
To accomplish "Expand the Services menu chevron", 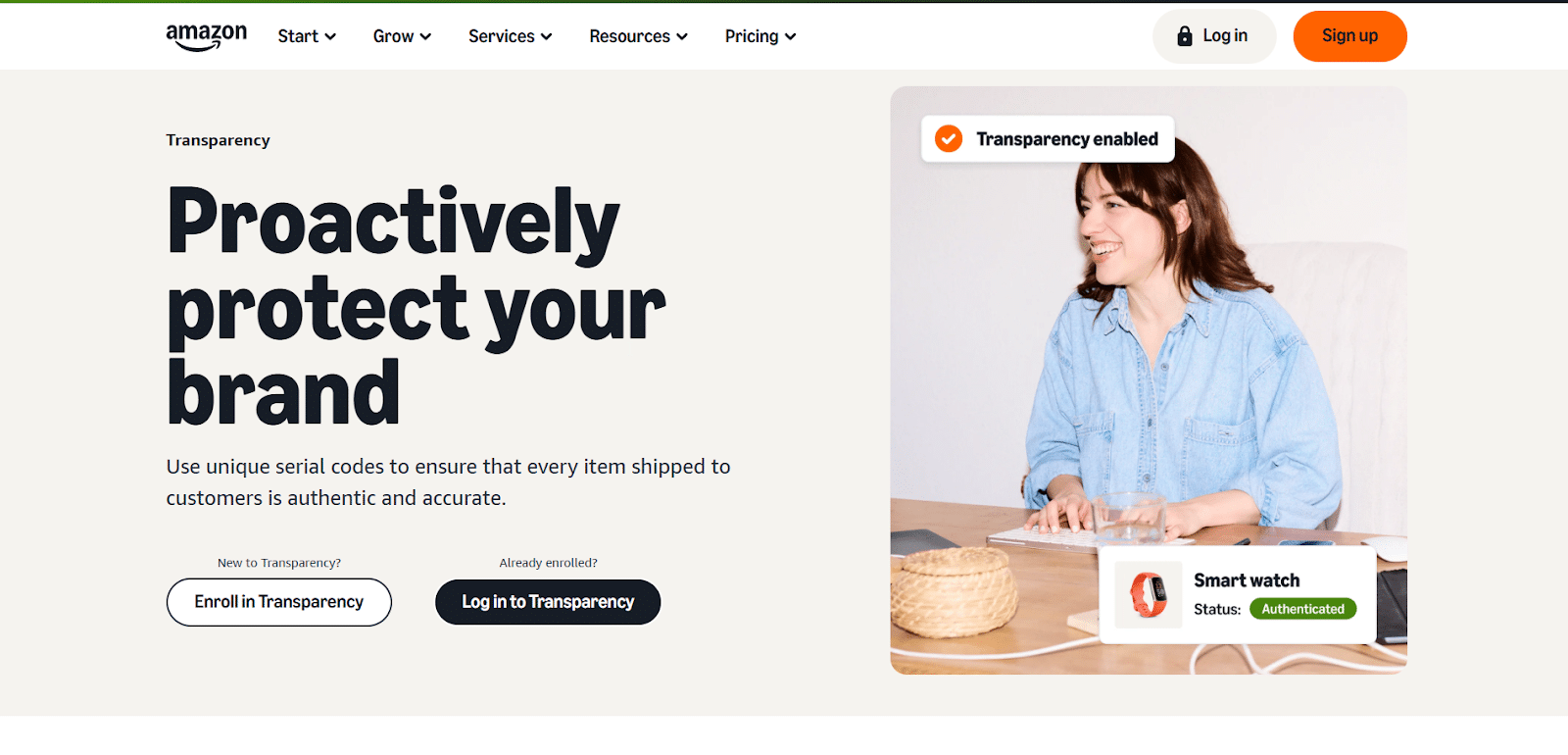I will click(x=546, y=37).
